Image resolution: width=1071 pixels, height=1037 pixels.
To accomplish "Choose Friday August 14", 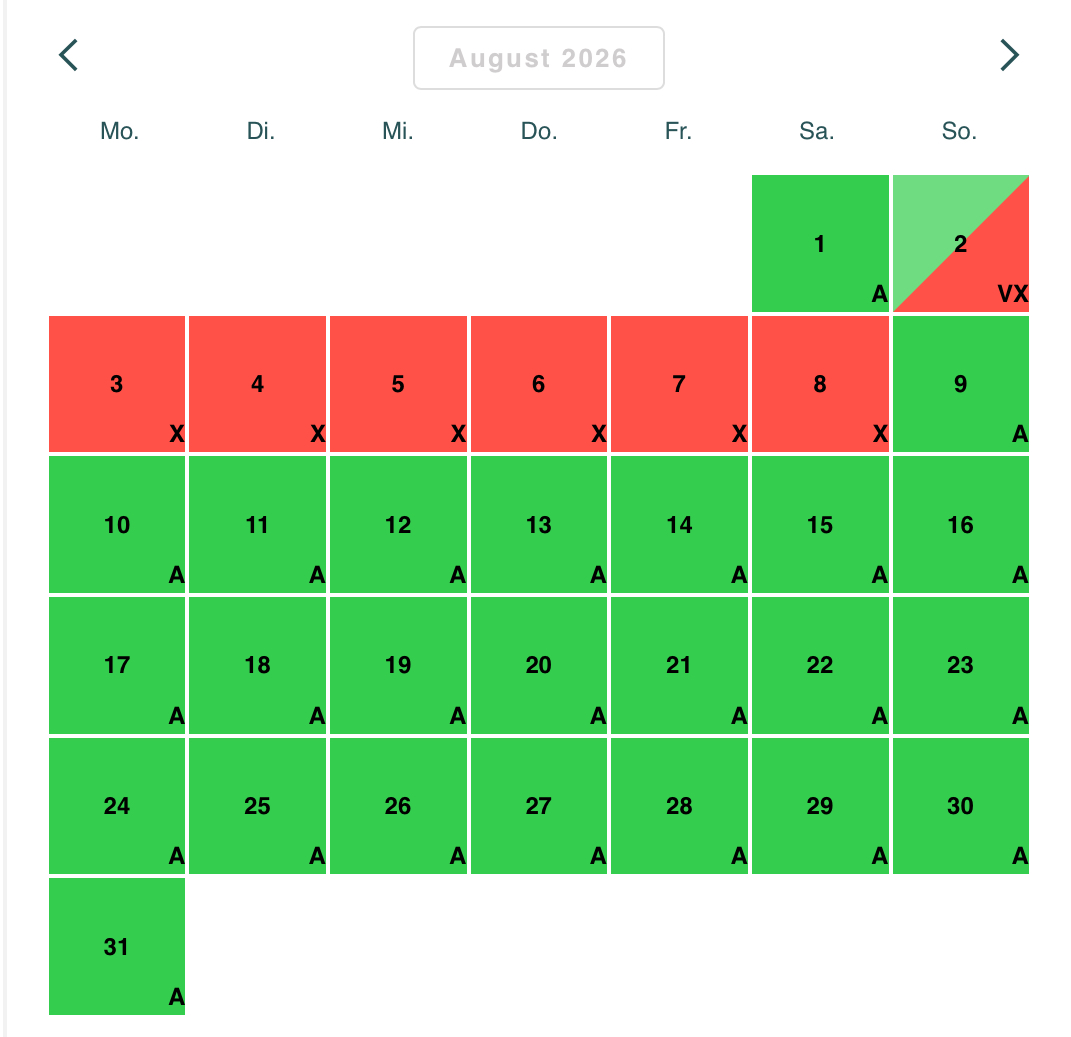I will [x=679, y=525].
